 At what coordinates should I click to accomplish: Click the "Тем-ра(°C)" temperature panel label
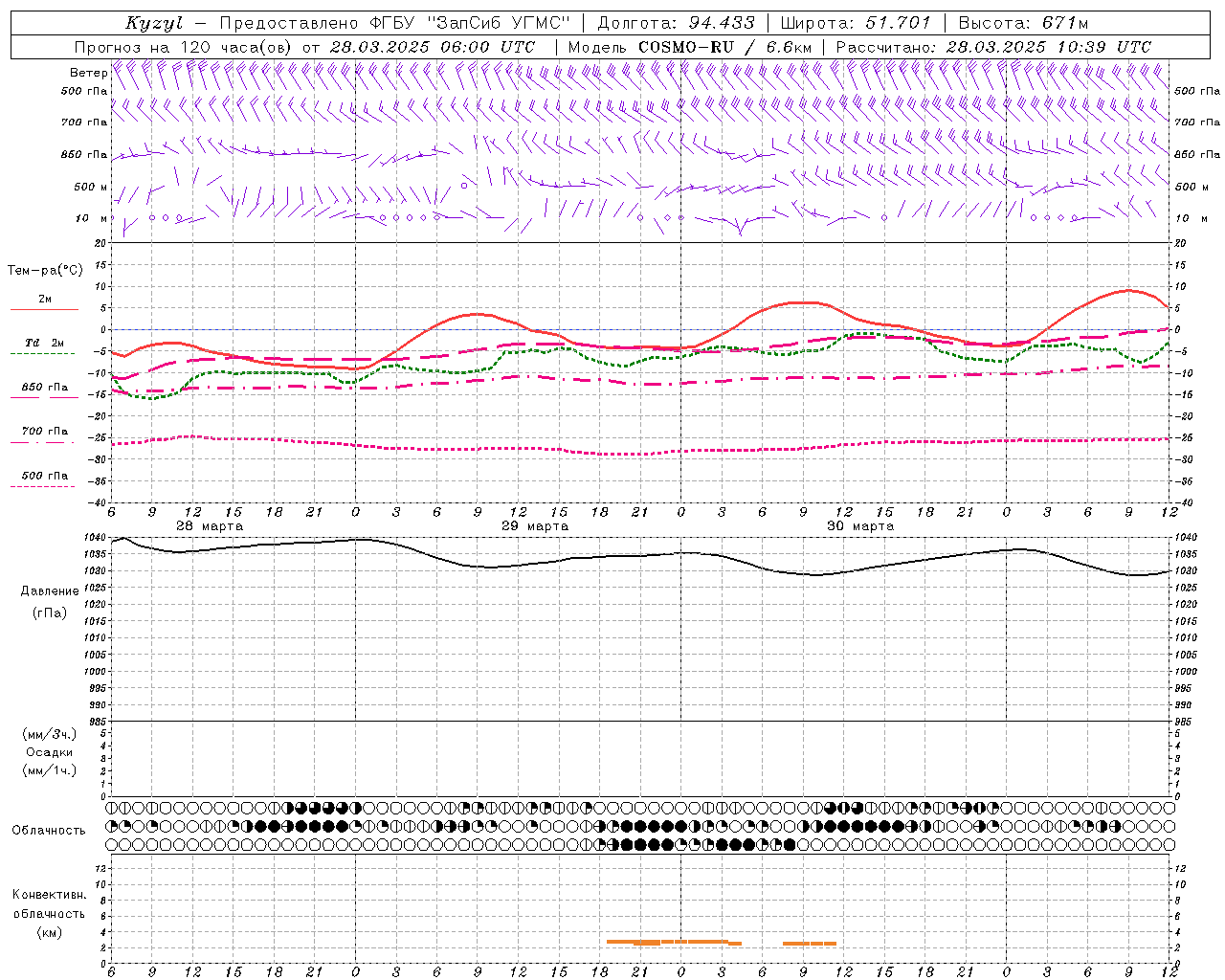click(x=45, y=271)
